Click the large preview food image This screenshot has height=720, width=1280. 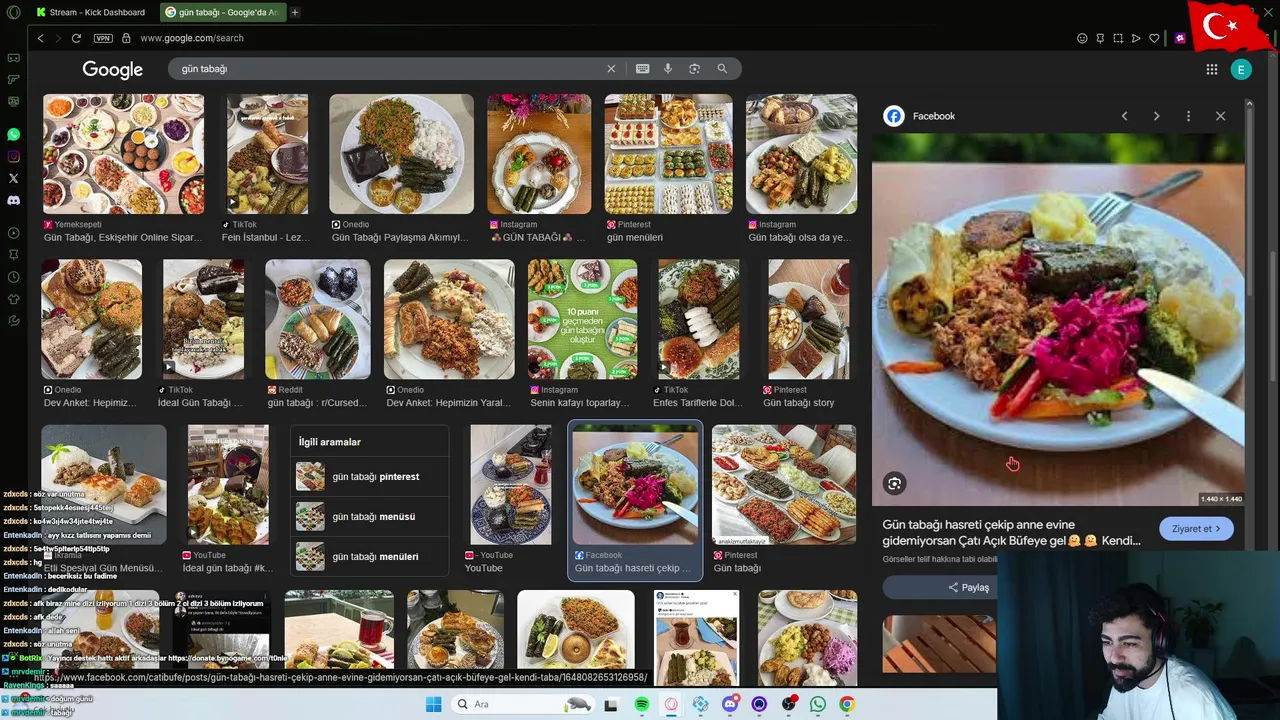pyautogui.click(x=1058, y=320)
